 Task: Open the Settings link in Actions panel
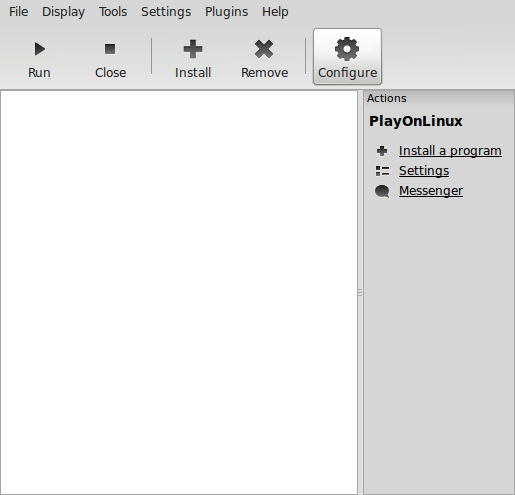[424, 171]
